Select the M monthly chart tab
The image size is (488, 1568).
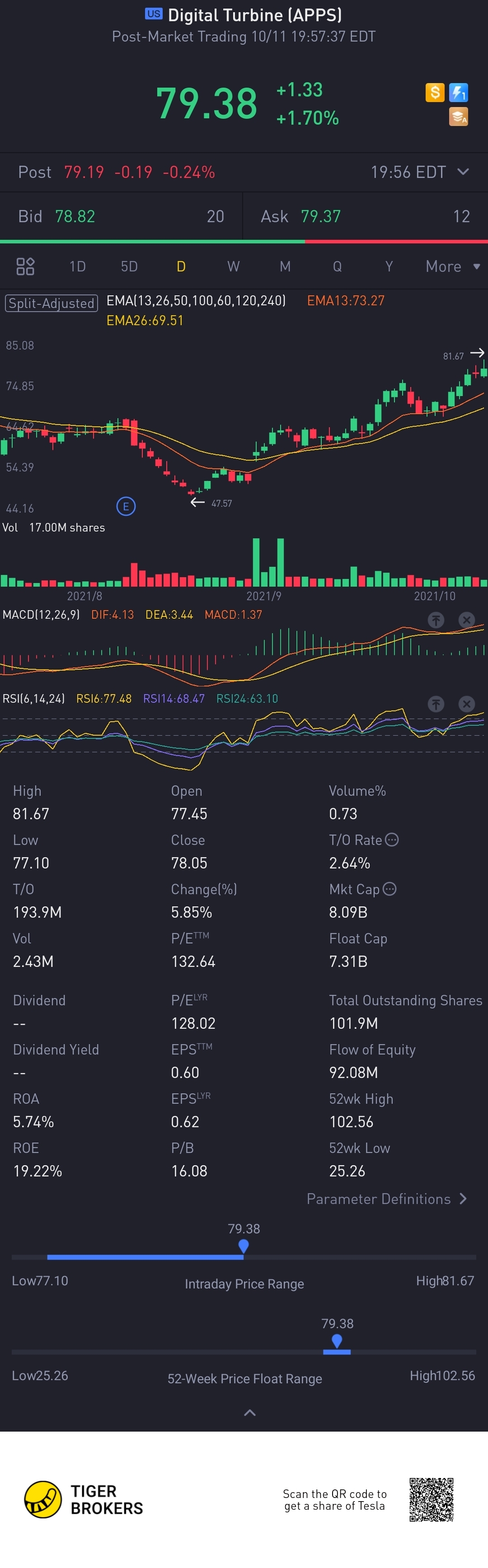click(285, 266)
